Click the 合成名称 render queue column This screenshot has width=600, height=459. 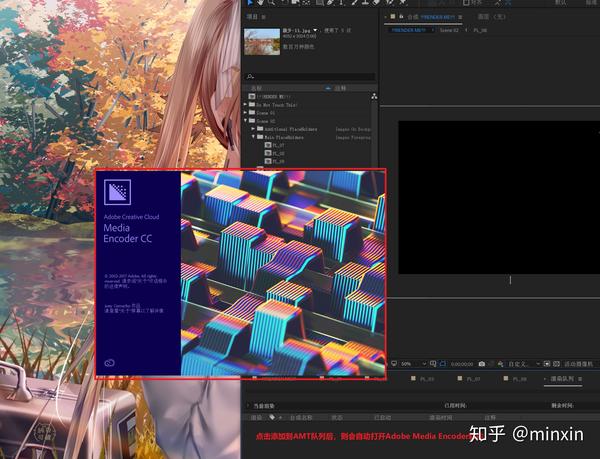301,417
